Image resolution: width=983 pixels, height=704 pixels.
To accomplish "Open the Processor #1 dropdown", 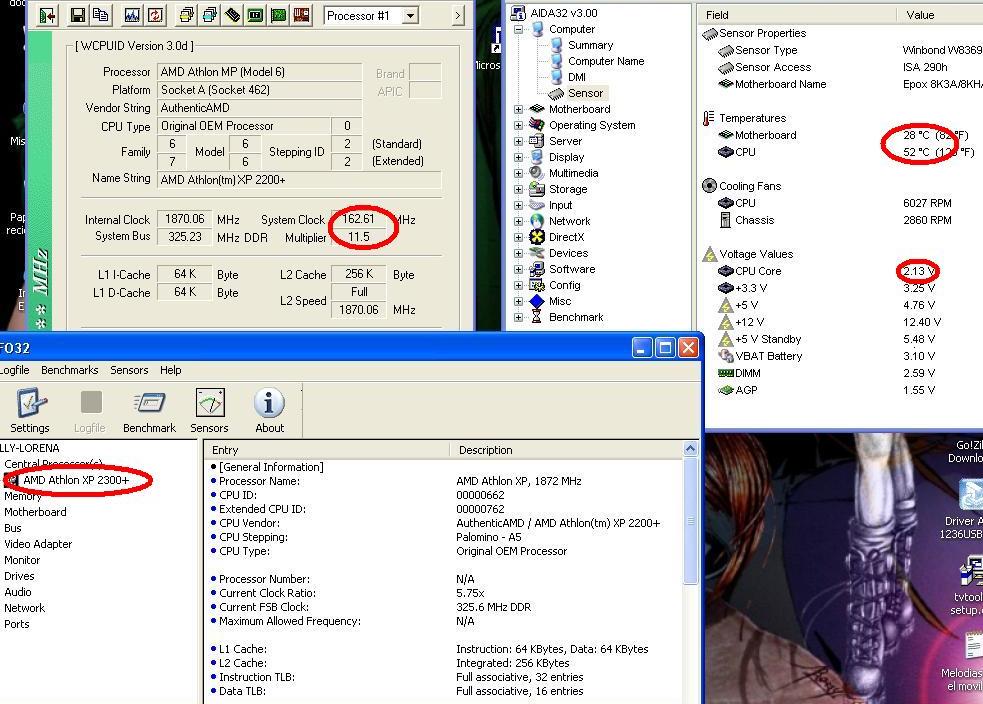I will [x=410, y=15].
